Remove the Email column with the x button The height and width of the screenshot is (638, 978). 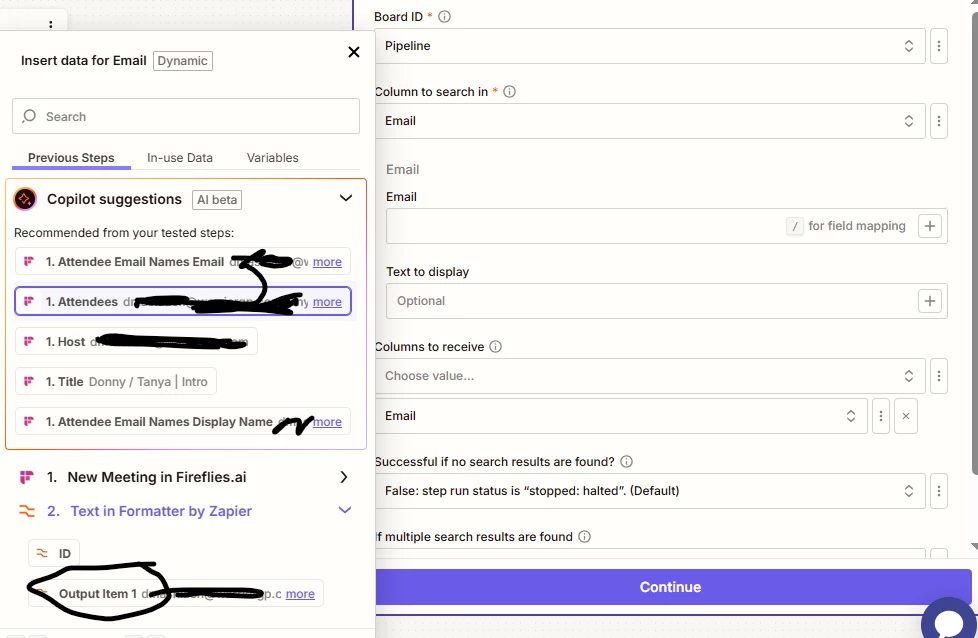point(906,415)
